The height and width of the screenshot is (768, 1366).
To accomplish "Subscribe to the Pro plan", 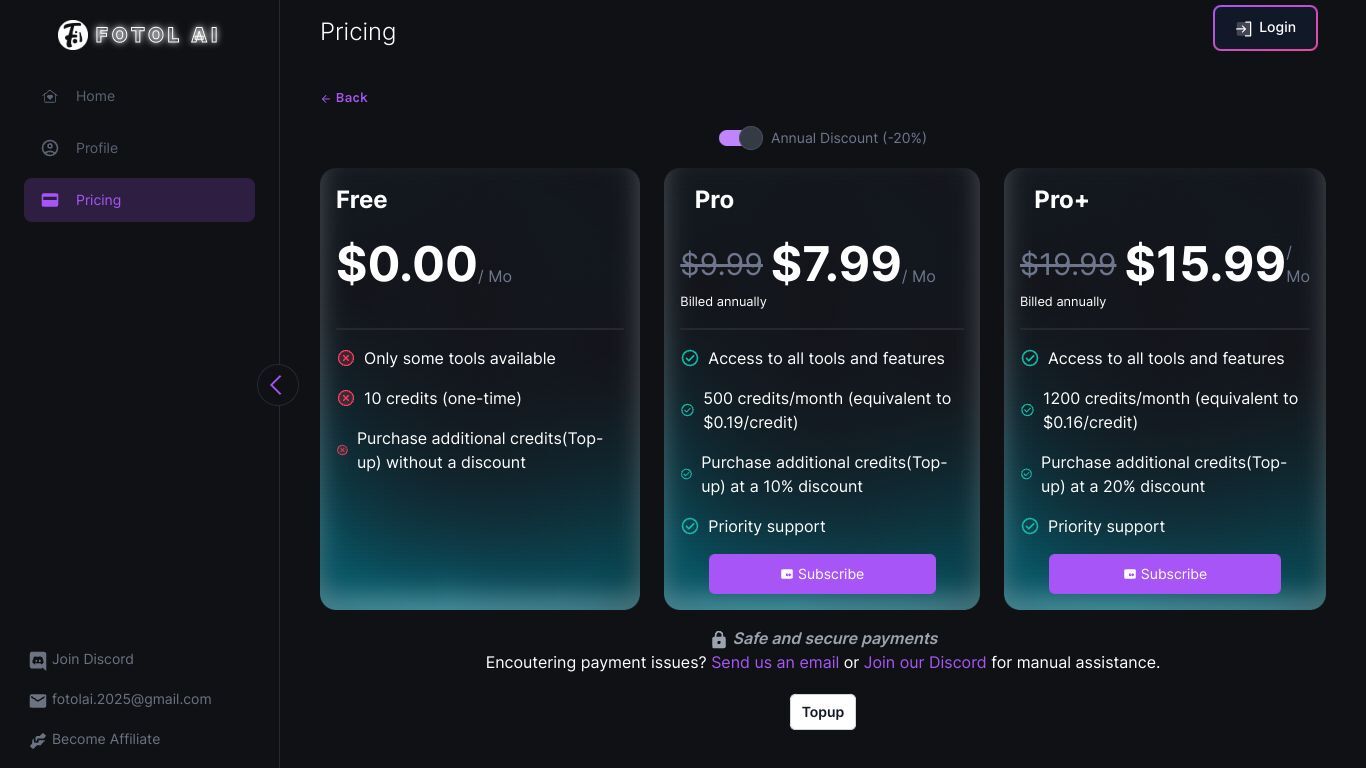I will pyautogui.click(x=822, y=574).
